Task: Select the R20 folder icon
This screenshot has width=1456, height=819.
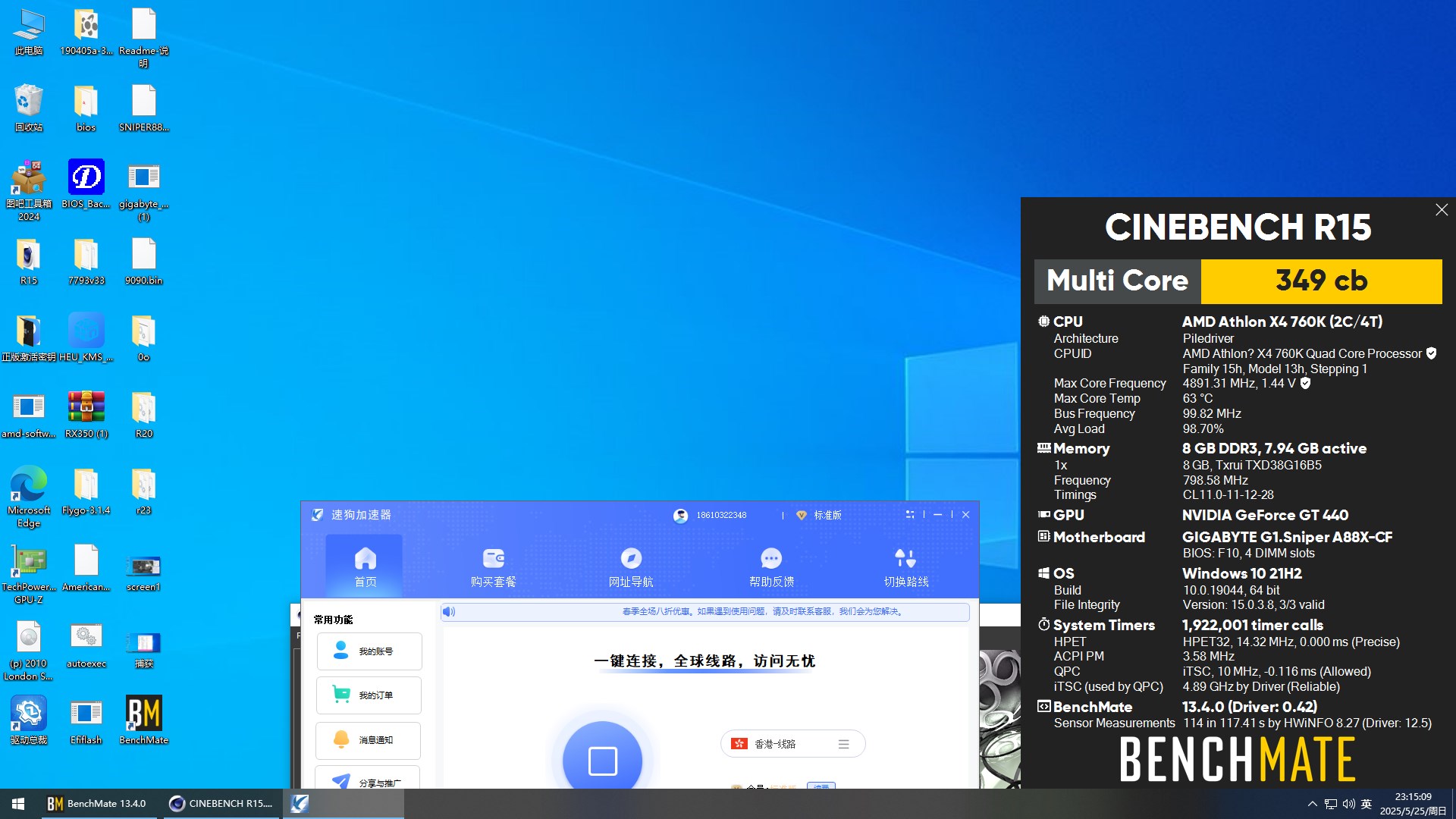Action: pyautogui.click(x=143, y=414)
